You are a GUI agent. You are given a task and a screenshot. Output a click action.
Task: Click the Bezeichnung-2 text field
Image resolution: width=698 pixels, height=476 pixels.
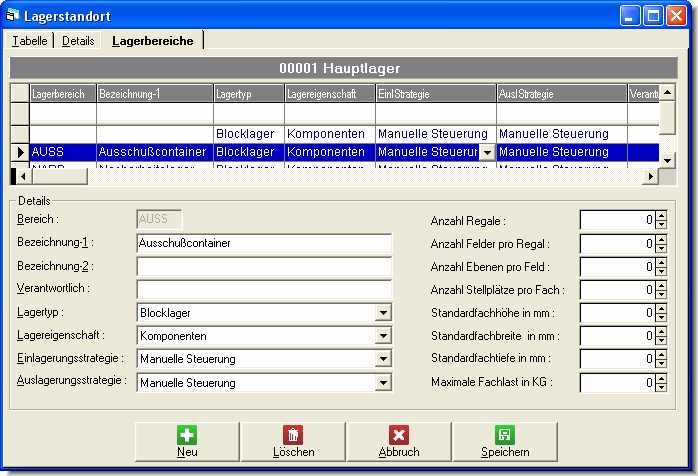tap(263, 267)
